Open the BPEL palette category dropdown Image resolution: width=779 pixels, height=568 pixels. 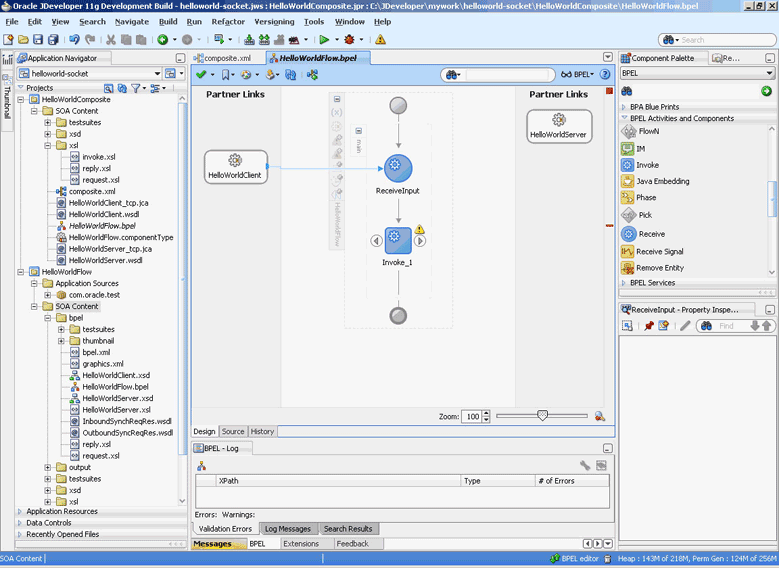click(x=769, y=73)
